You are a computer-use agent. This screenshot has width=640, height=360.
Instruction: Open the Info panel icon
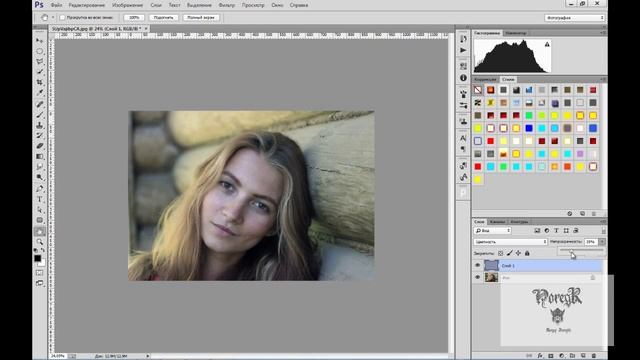click(x=463, y=78)
